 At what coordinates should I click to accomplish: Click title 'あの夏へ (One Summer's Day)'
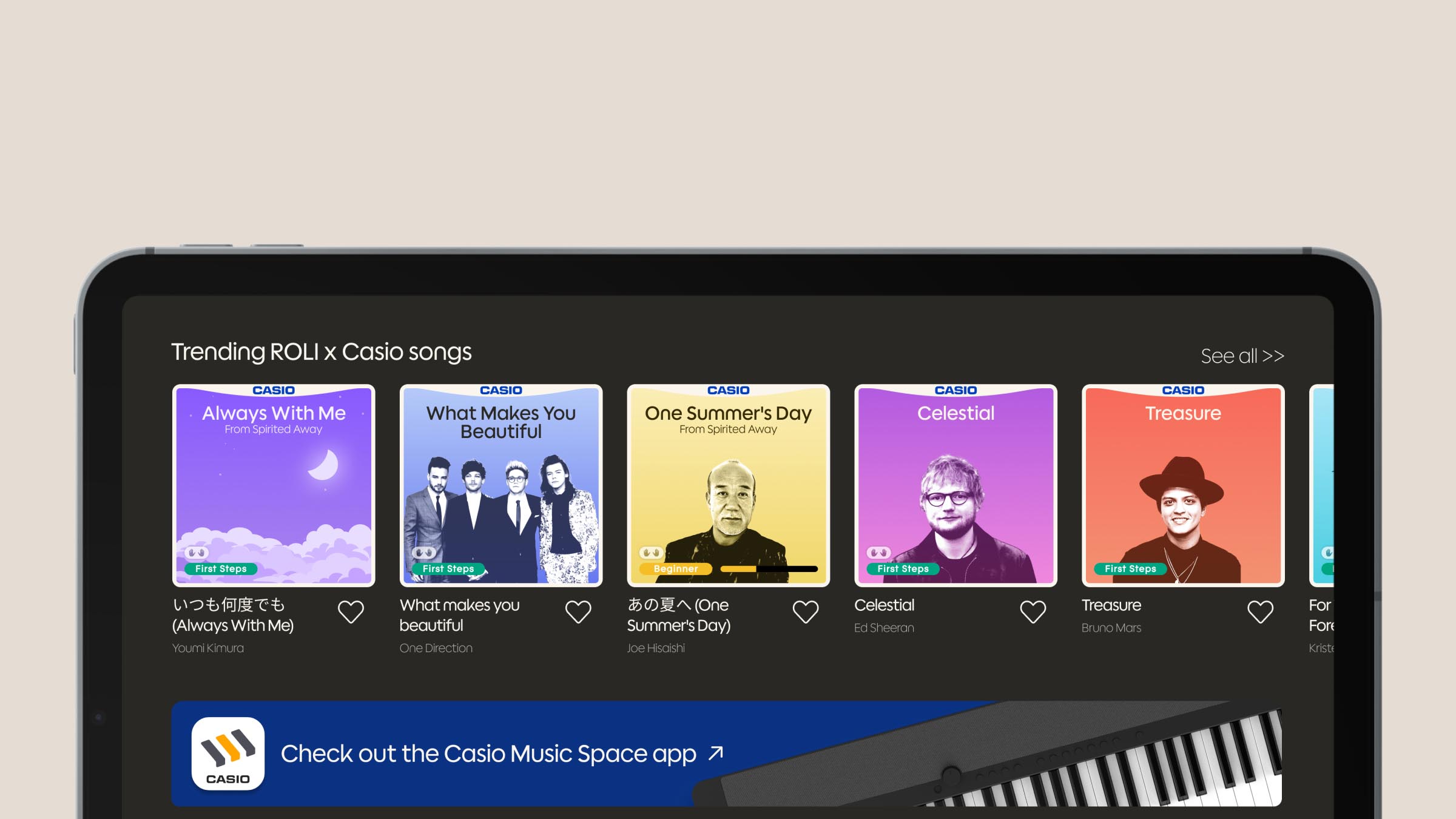tap(679, 615)
